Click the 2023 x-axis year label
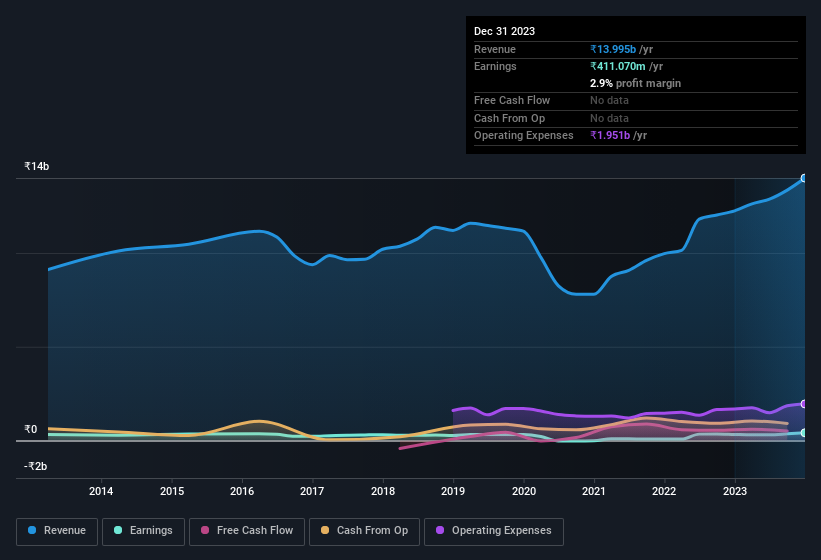 point(735,491)
